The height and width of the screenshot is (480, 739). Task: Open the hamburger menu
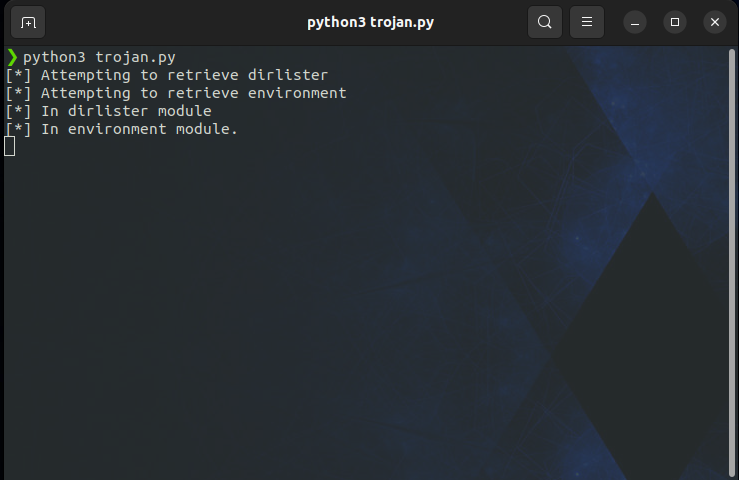coord(587,22)
